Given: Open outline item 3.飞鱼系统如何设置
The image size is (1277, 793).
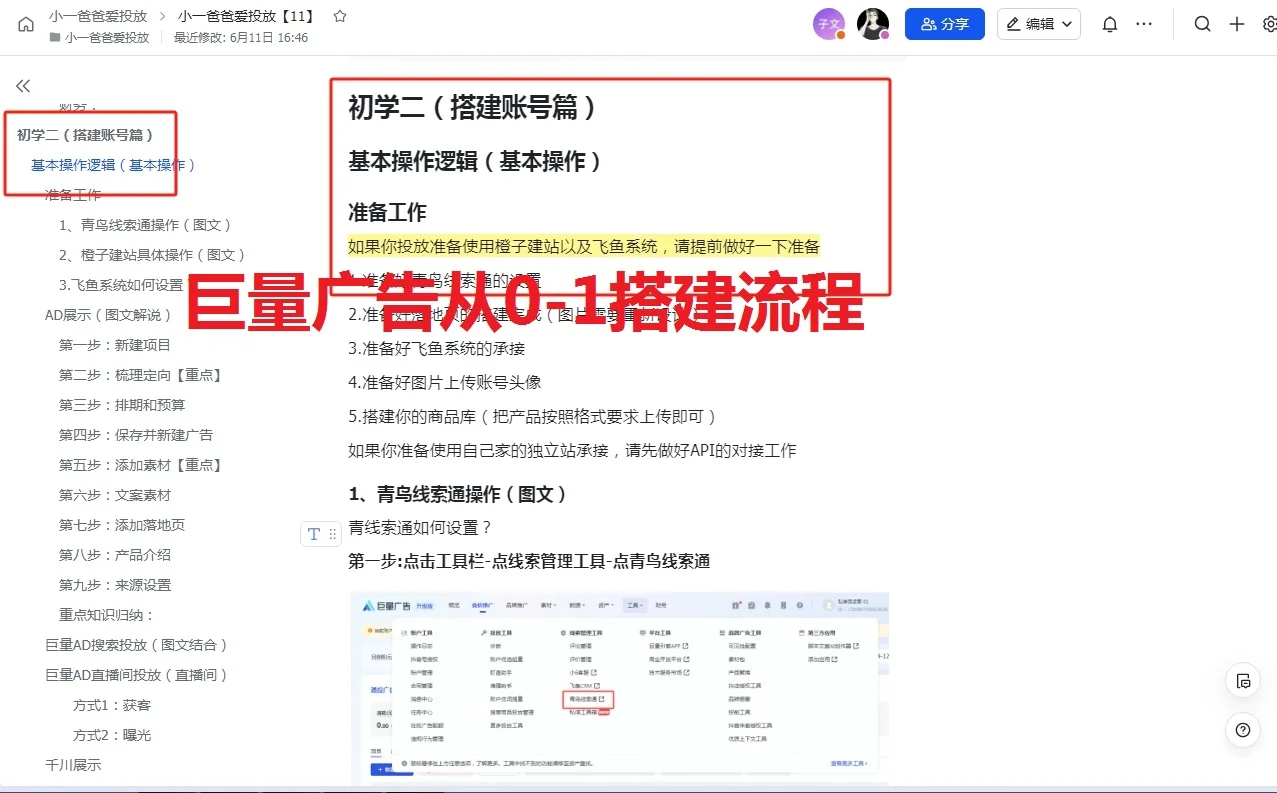Looking at the screenshot, I should coord(121,285).
